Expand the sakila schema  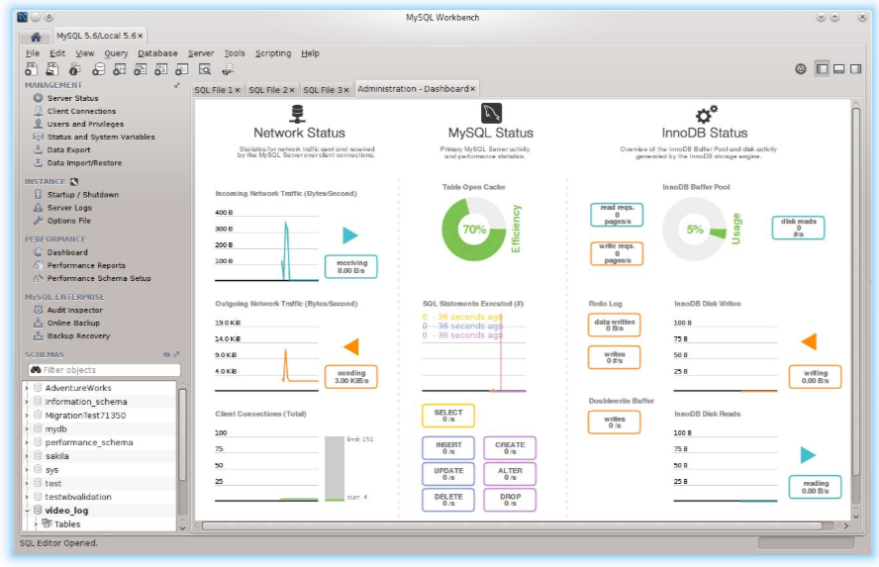pyautogui.click(x=26, y=456)
